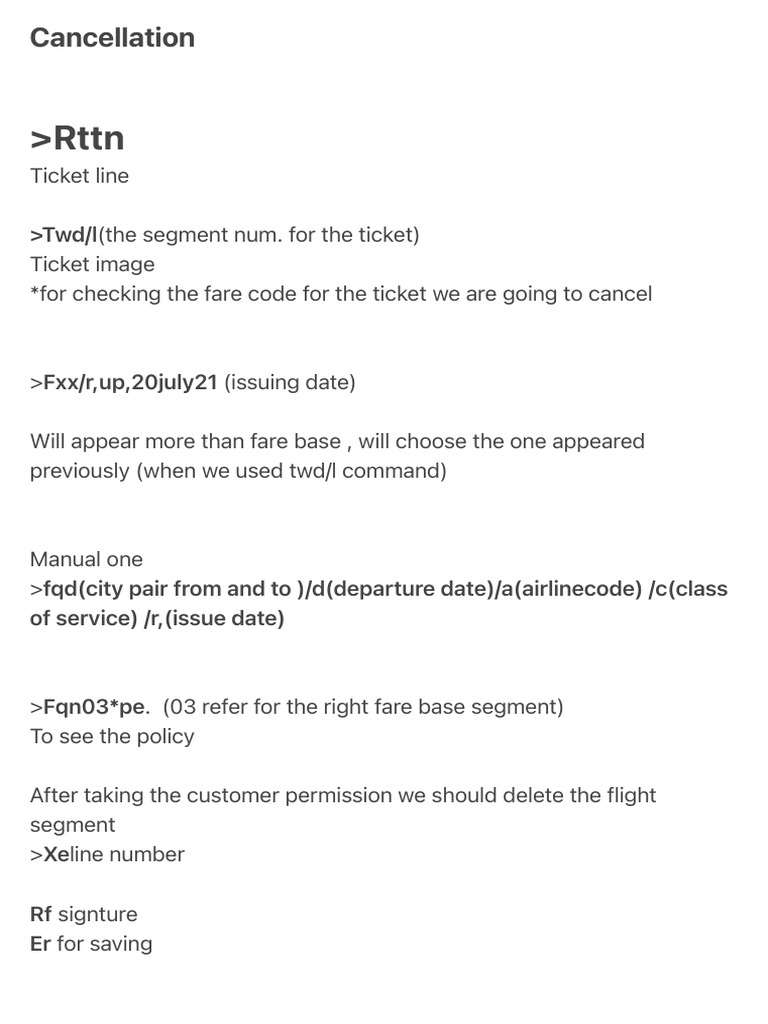Click the 'To see the policy' line
Image resolution: width=768 pixels, height=1024 pixels.
(112, 737)
